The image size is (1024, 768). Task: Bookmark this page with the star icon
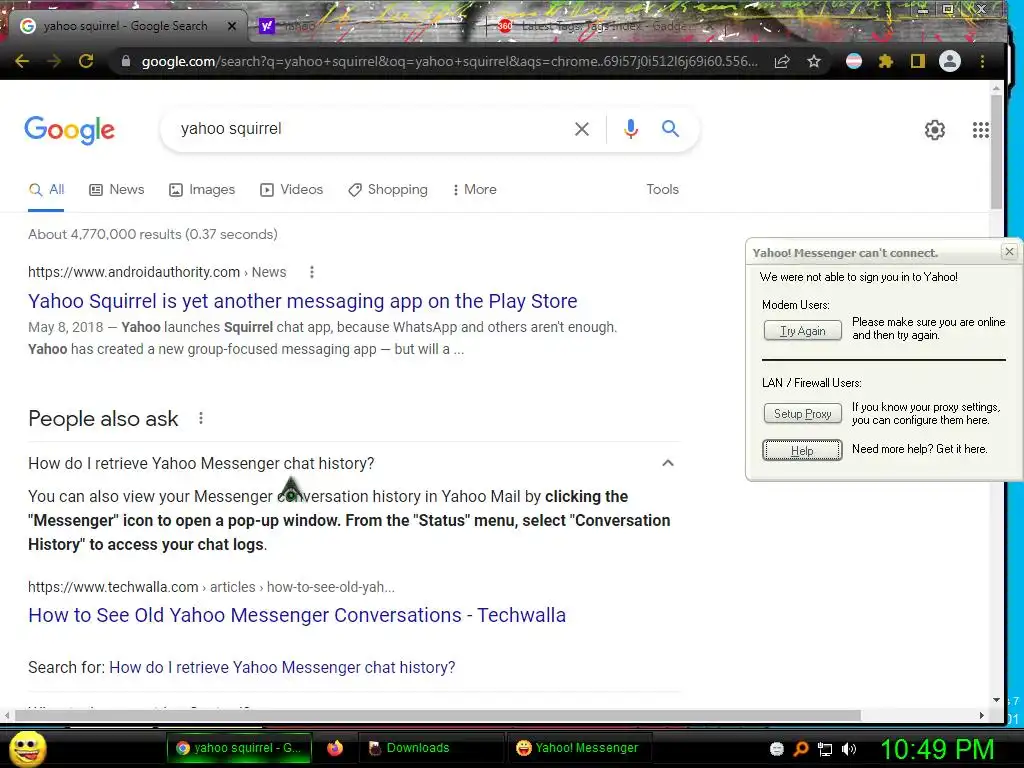pyautogui.click(x=814, y=61)
